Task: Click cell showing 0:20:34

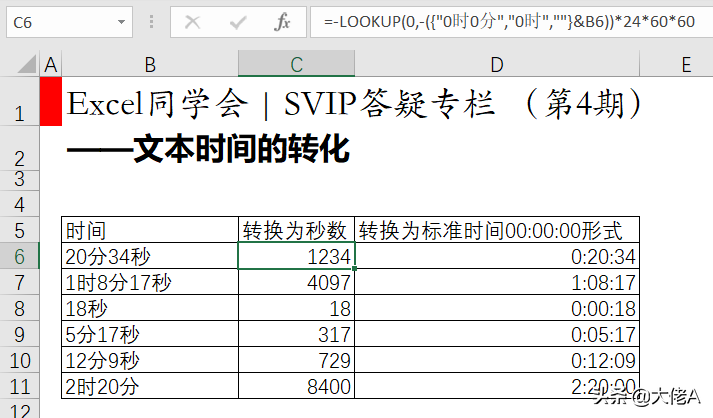Action: click(497, 256)
